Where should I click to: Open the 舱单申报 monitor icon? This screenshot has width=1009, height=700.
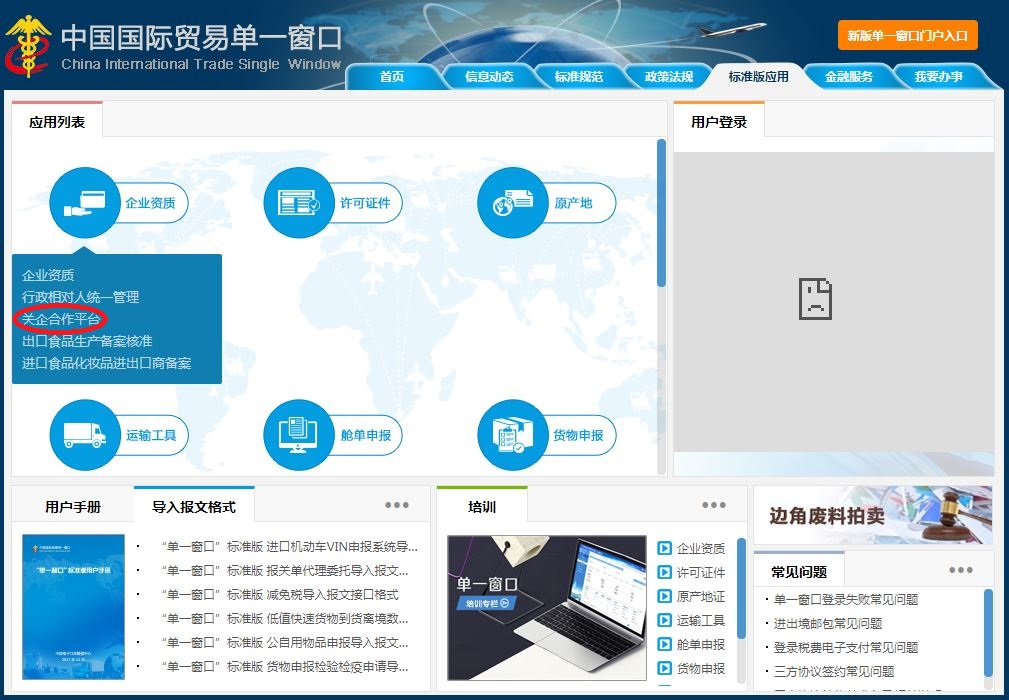click(299, 435)
